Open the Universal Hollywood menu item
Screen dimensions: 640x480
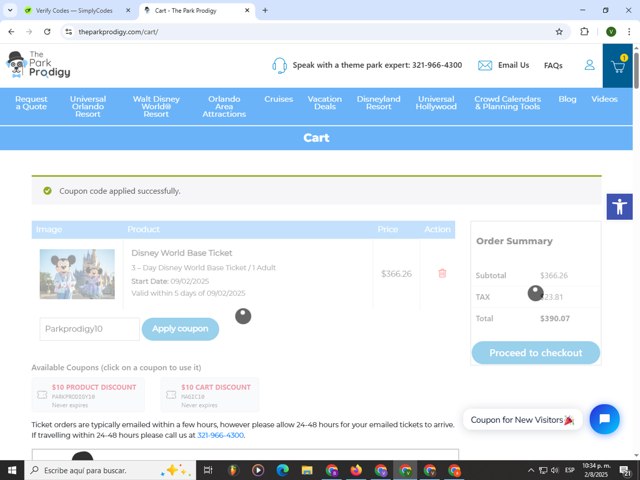(436, 103)
